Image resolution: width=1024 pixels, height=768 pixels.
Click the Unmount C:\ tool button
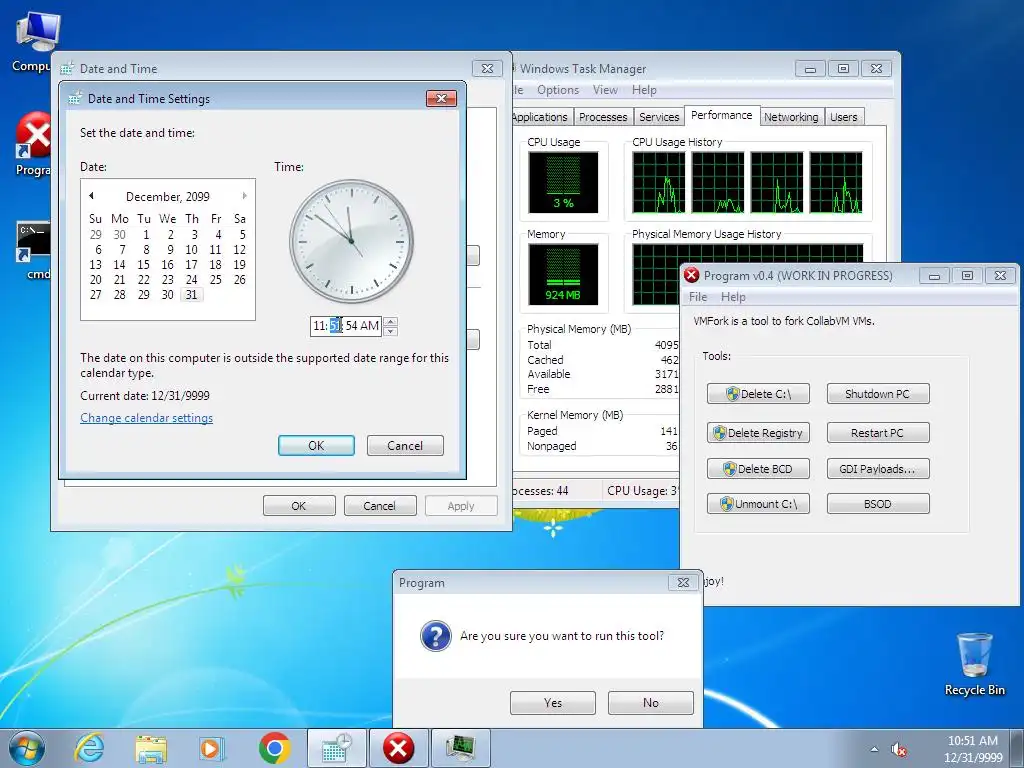(x=758, y=504)
